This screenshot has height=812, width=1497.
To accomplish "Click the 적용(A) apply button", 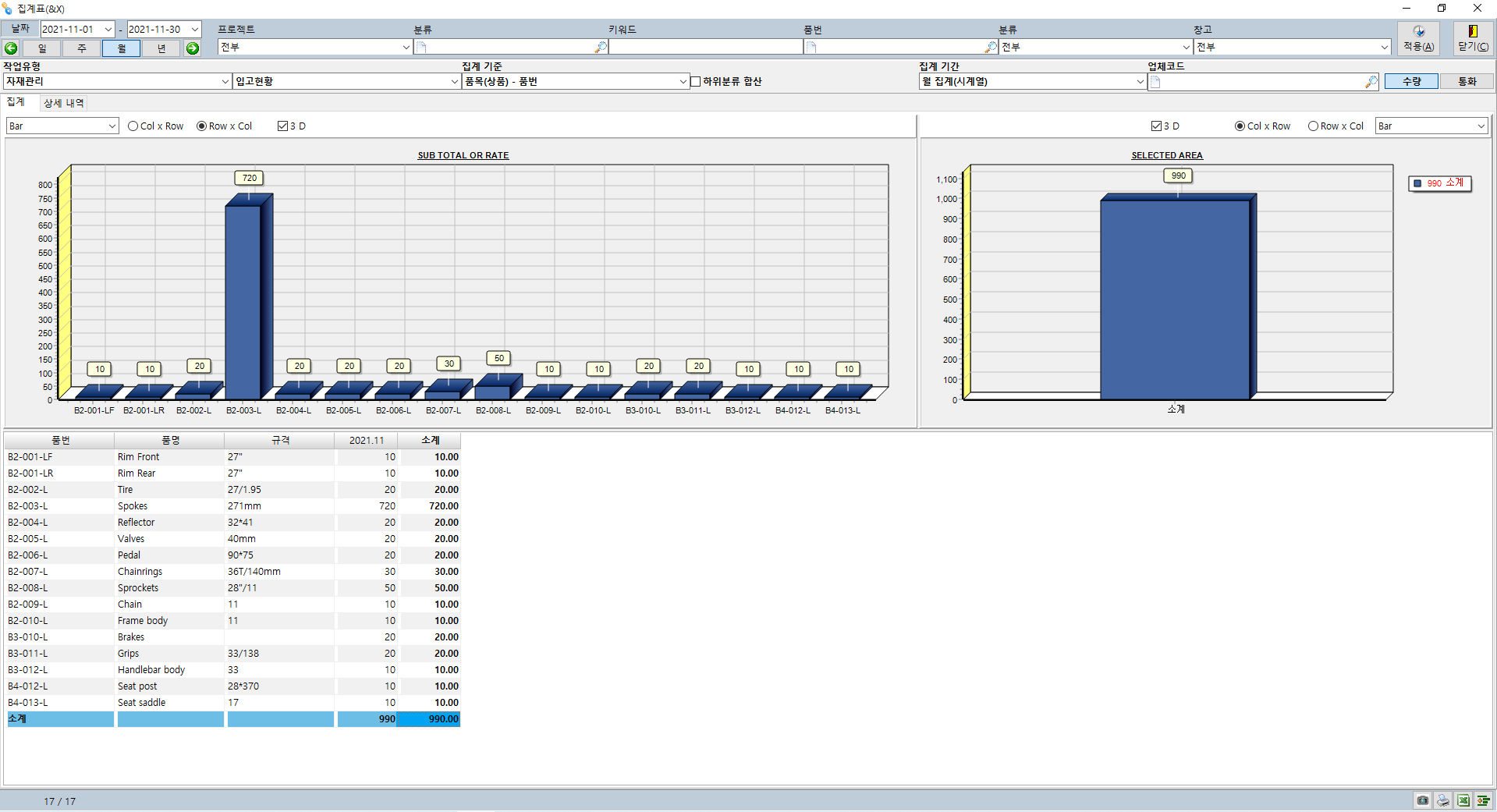I will (1418, 38).
